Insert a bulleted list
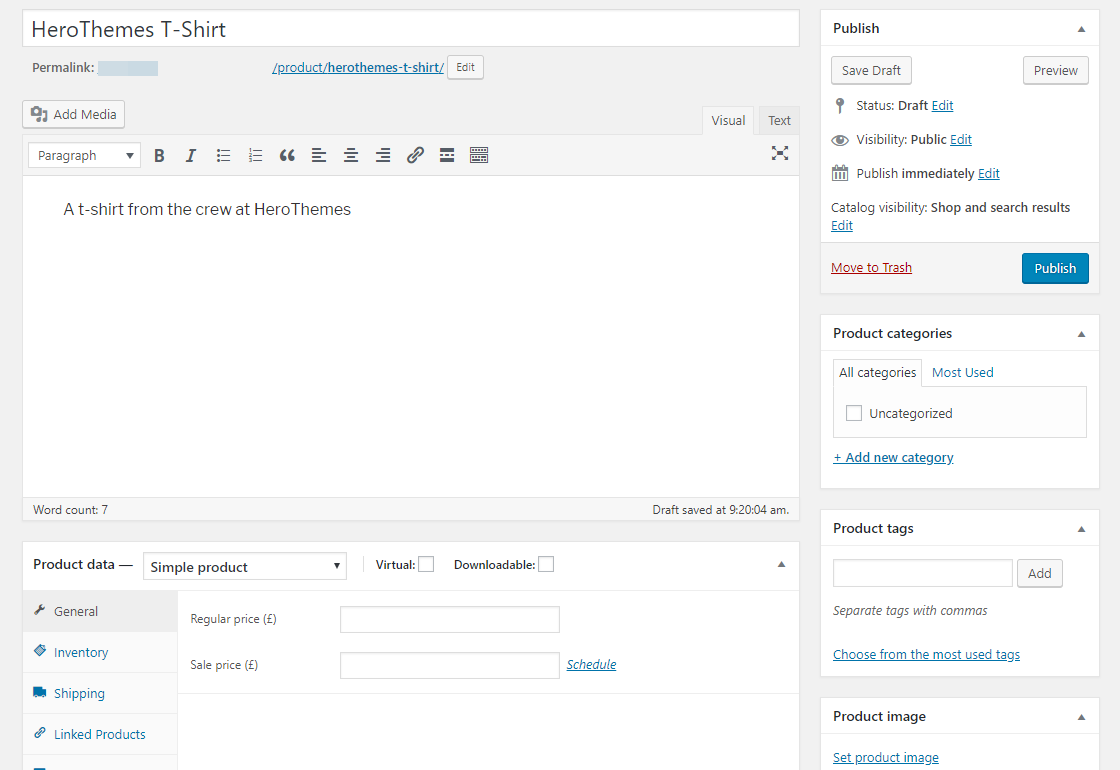This screenshot has width=1120, height=770. (223, 155)
